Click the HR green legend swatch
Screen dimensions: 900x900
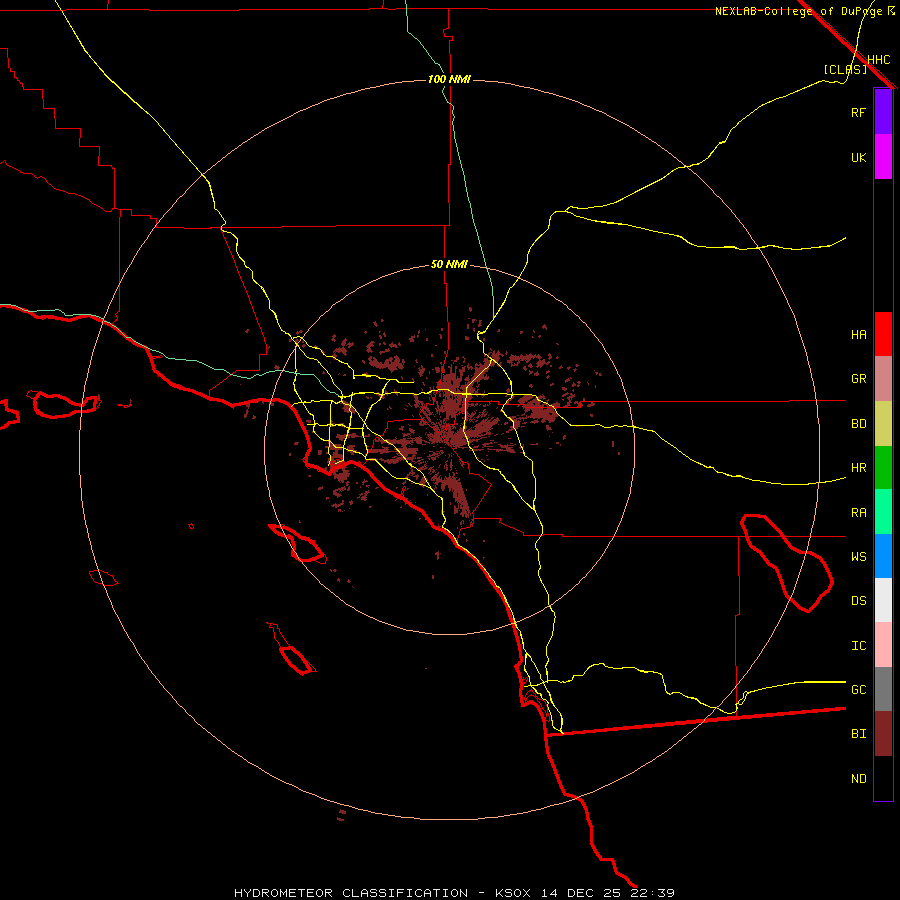click(883, 468)
